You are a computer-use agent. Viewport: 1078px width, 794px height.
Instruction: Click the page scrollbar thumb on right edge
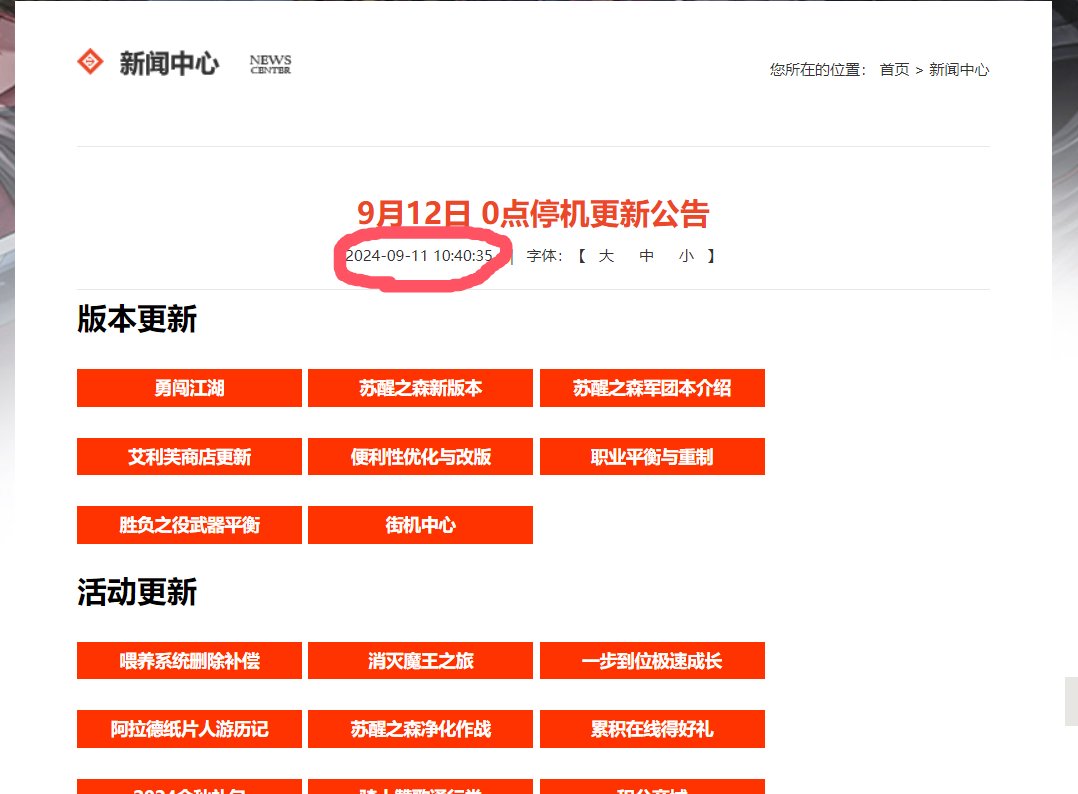coord(1071,701)
